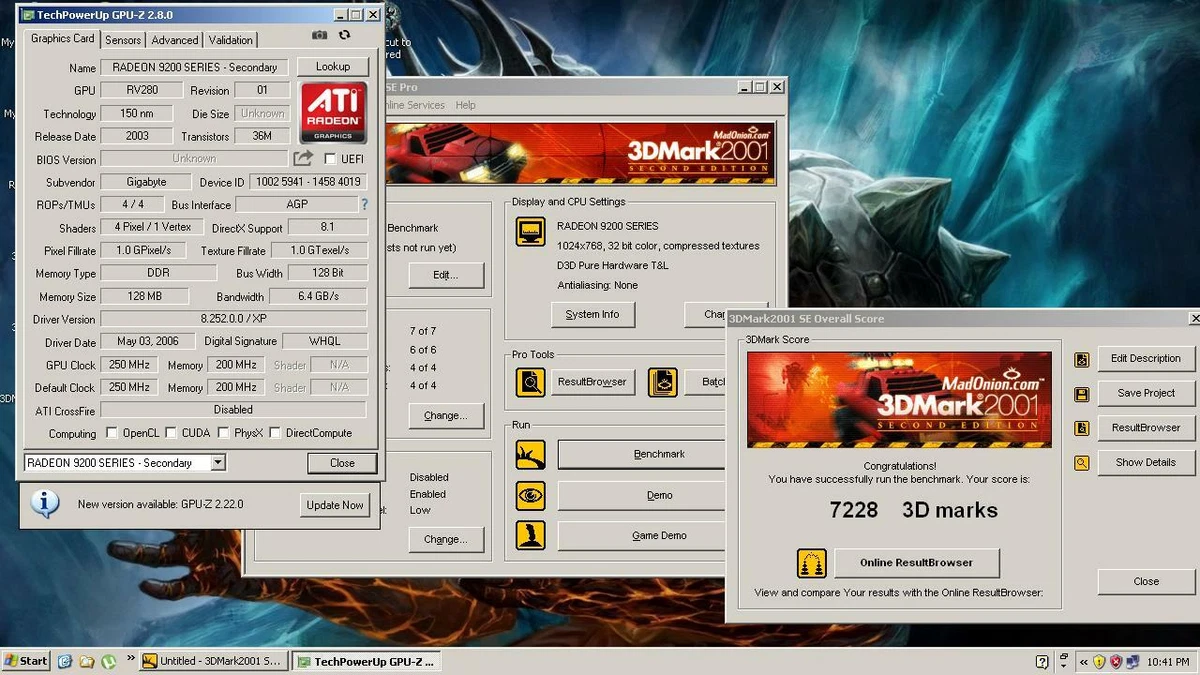Click the magnifier icon beside ResultBrowser
The image size is (1200, 675).
530,382
